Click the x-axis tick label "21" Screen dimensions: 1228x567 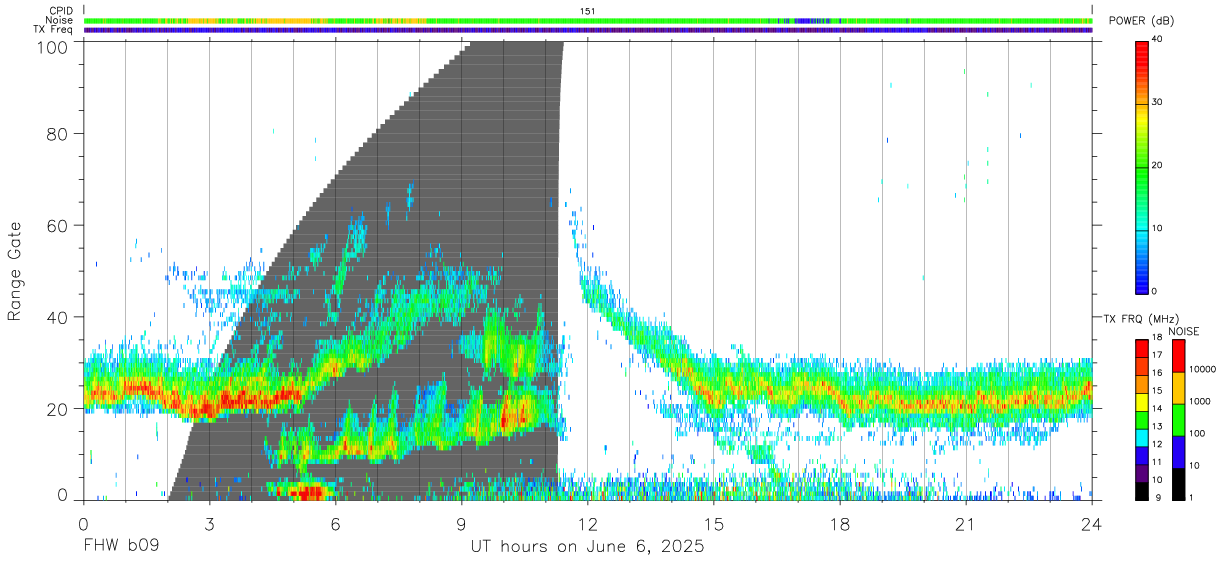[966, 525]
